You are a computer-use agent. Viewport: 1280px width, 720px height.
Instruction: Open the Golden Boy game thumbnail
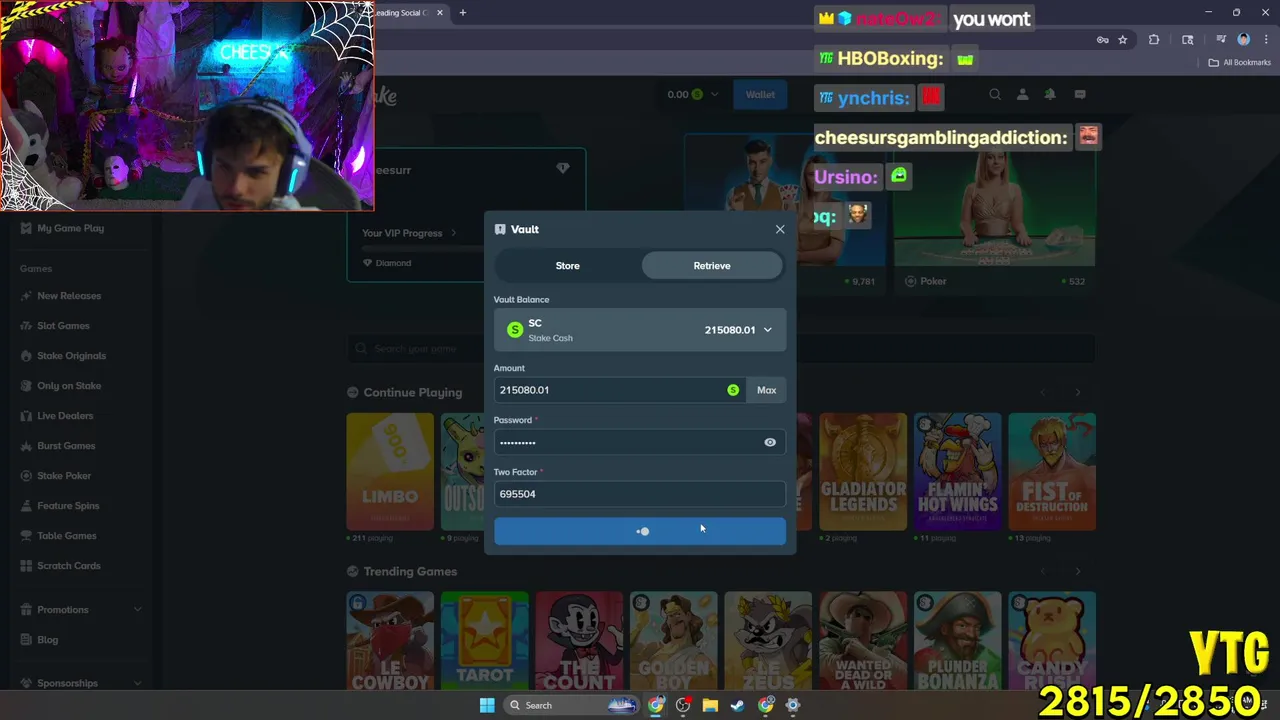pyautogui.click(x=674, y=641)
